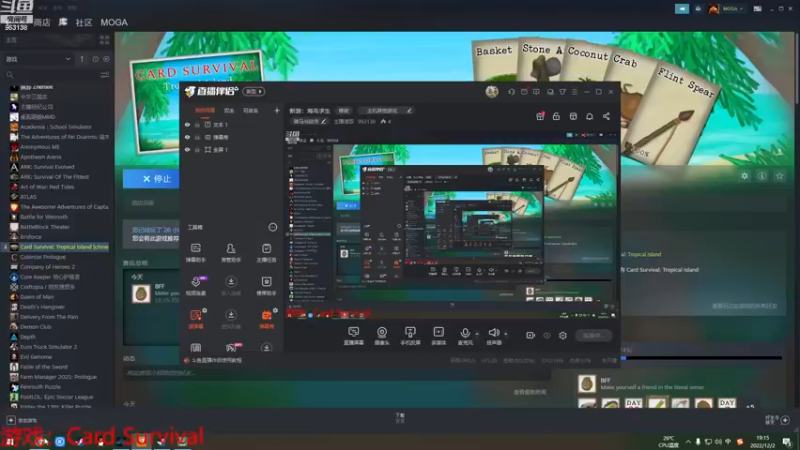Add a 多媒体 media source
This screenshot has width=800, height=450.
pos(439,336)
